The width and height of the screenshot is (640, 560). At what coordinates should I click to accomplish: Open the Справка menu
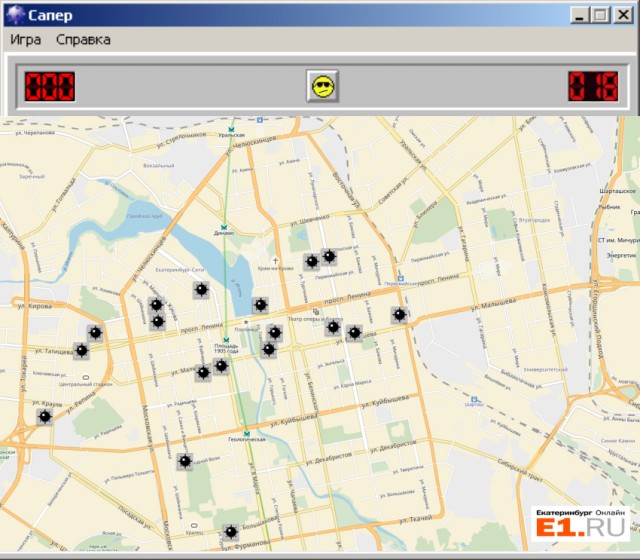coord(83,39)
